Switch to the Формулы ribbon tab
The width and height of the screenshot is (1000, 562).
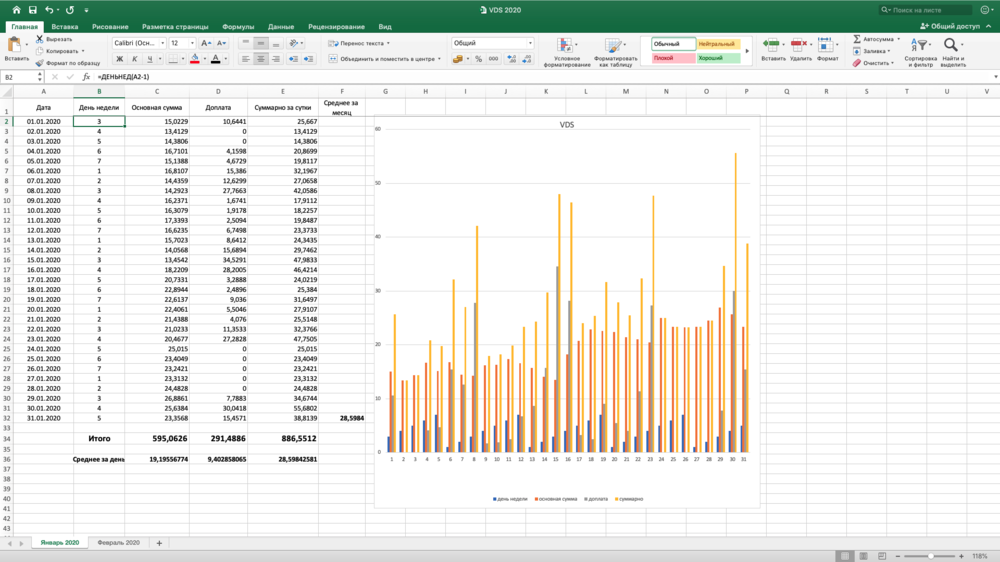[x=238, y=27]
